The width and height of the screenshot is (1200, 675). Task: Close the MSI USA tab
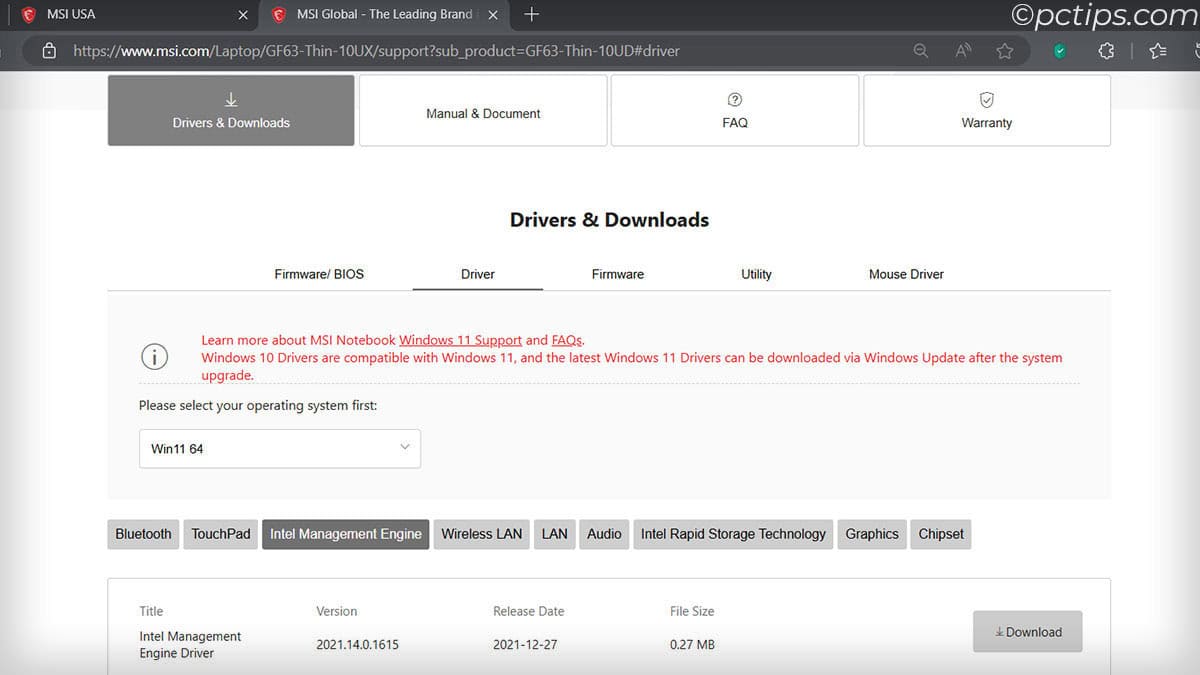[x=243, y=15]
